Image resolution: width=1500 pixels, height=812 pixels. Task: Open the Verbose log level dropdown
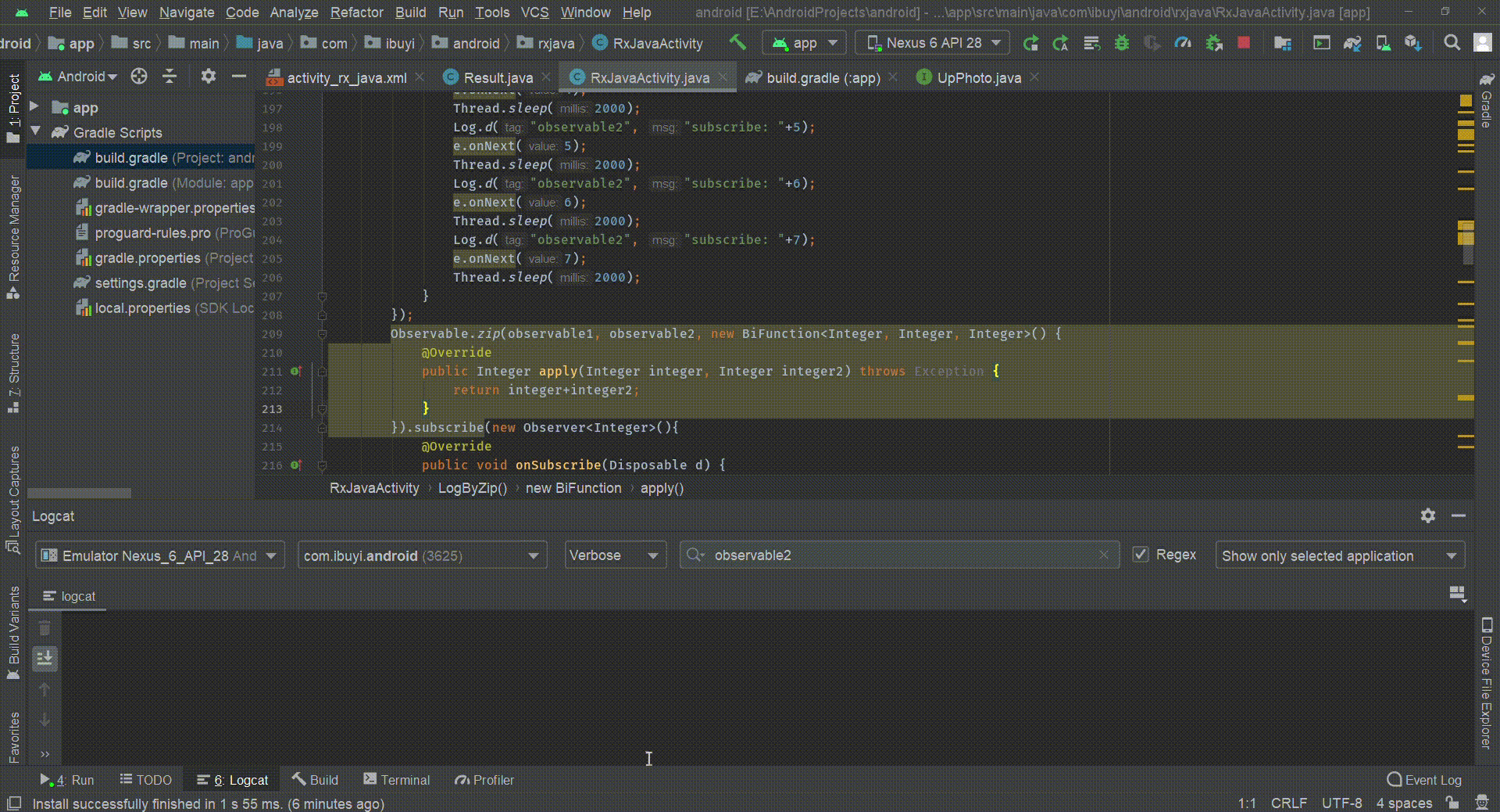coord(616,555)
